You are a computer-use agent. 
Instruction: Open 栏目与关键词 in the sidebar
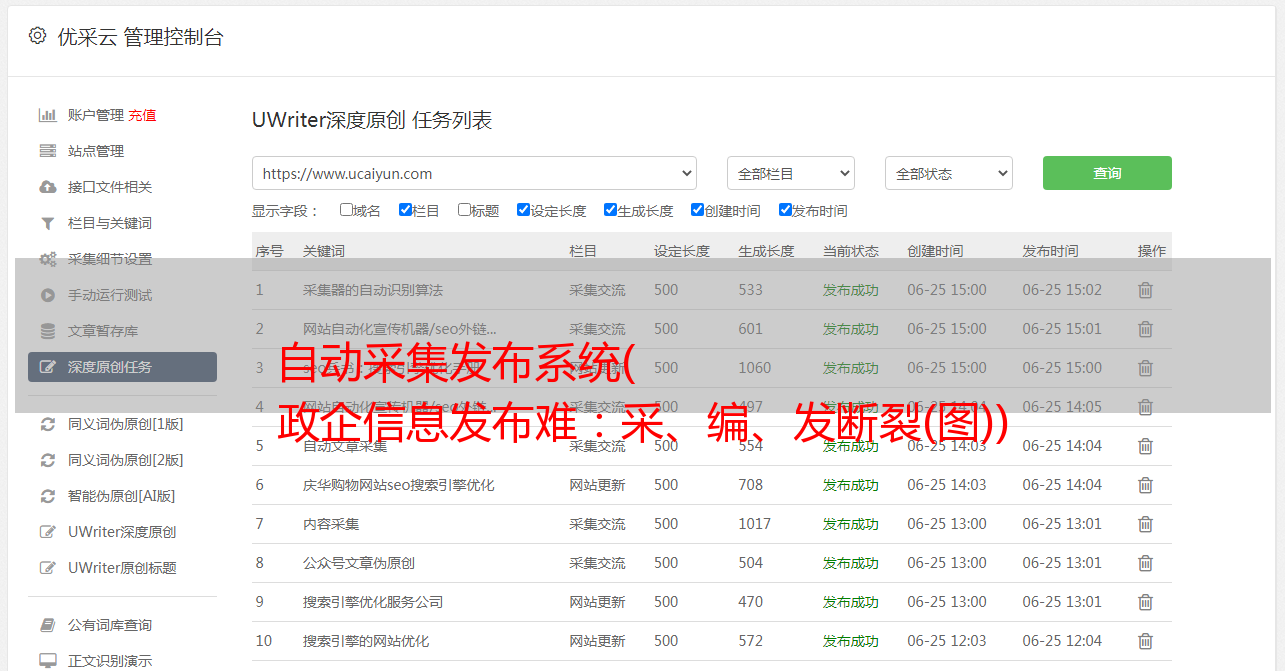[x=110, y=223]
